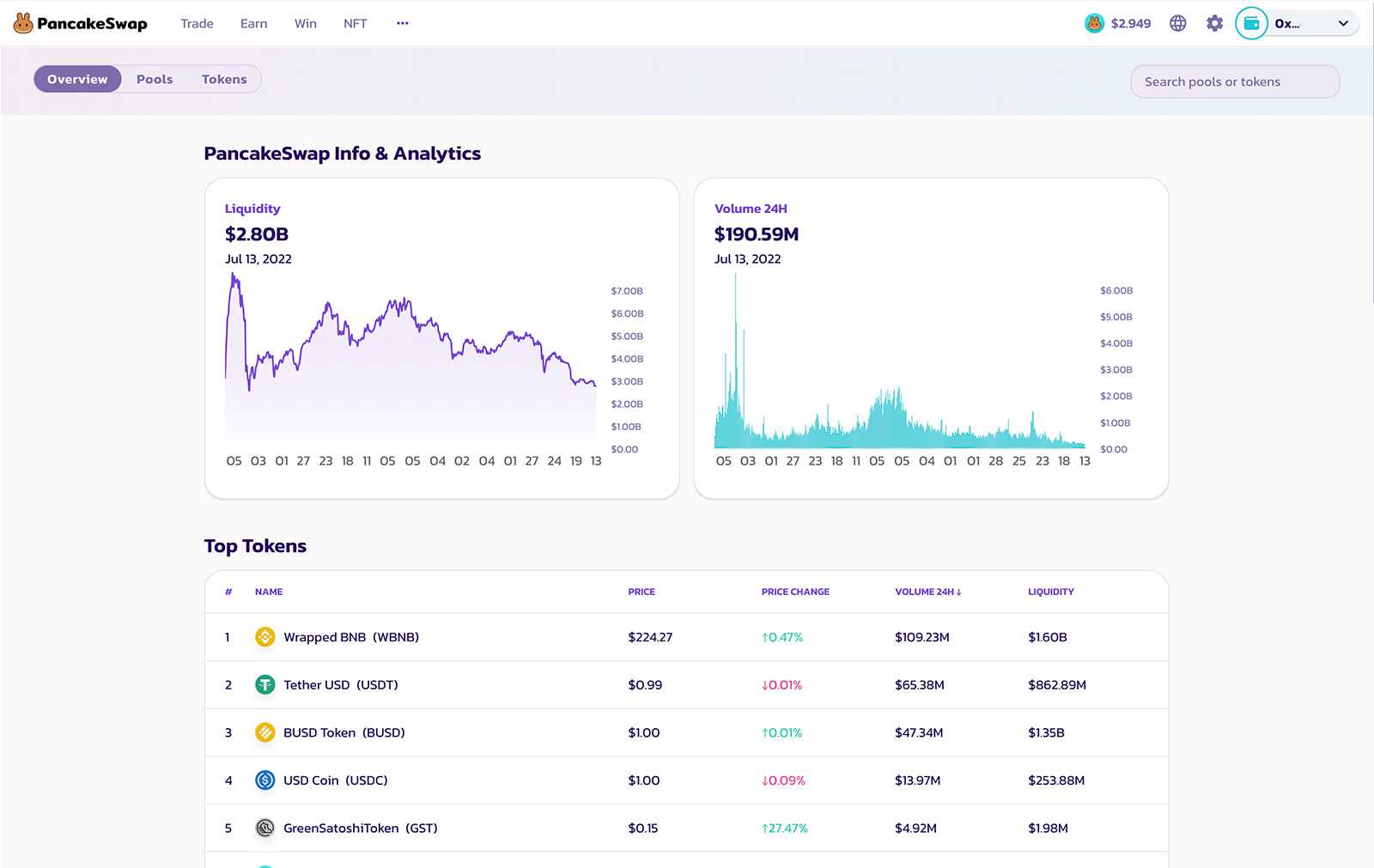Expand the wallet account dropdown chevron
The height and width of the screenshot is (868, 1374).
1343,23
